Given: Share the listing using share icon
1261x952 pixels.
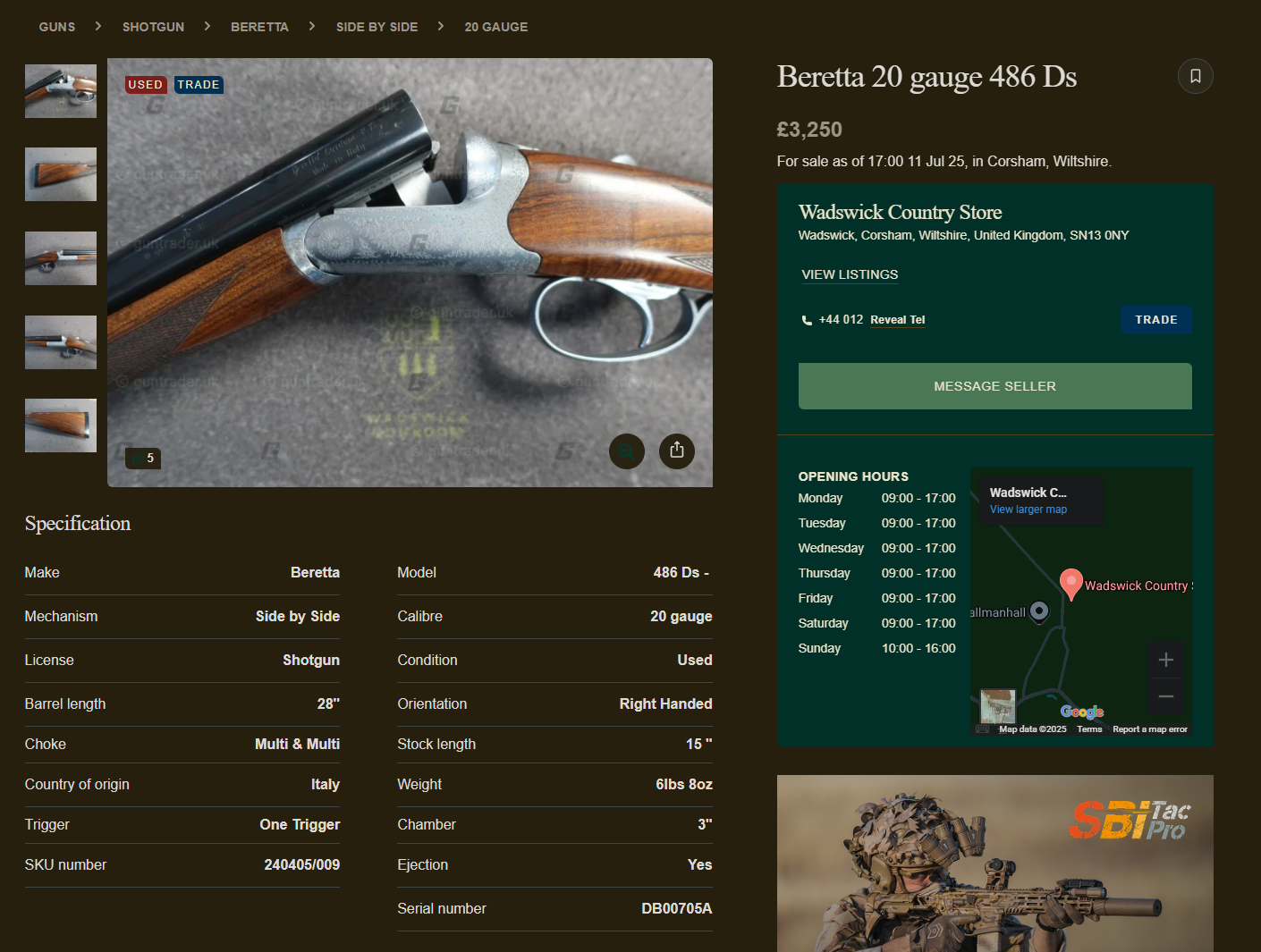Looking at the screenshot, I should pos(677,451).
